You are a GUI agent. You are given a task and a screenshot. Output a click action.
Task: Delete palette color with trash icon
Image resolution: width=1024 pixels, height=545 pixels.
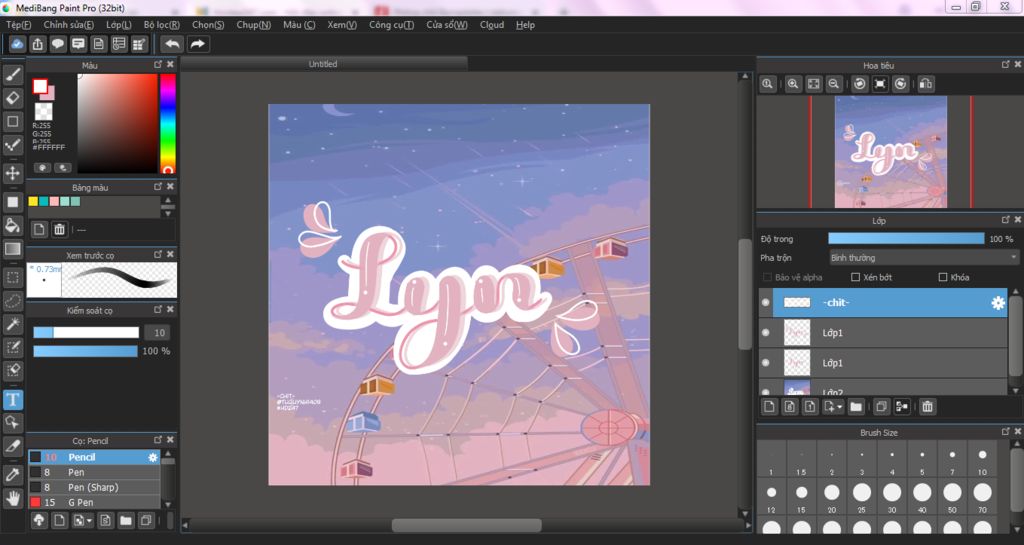pyautogui.click(x=59, y=229)
